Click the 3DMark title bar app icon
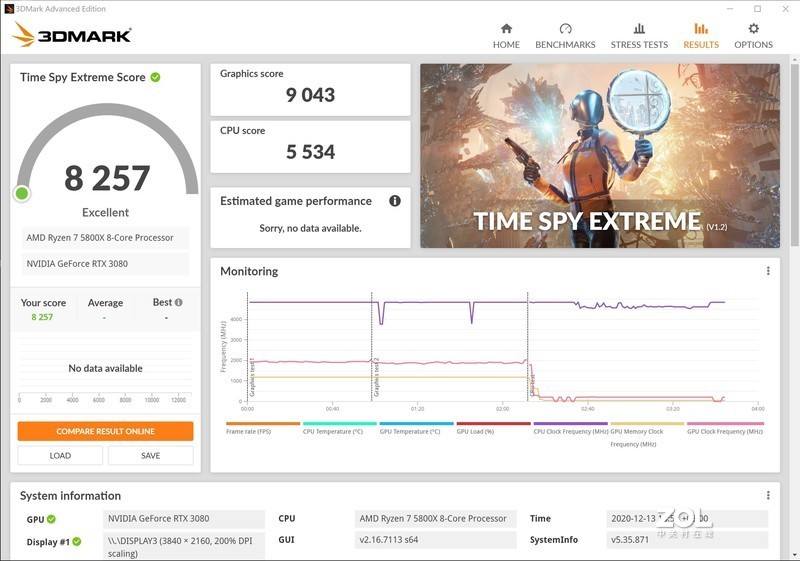The height and width of the screenshot is (561, 800). tap(9, 9)
